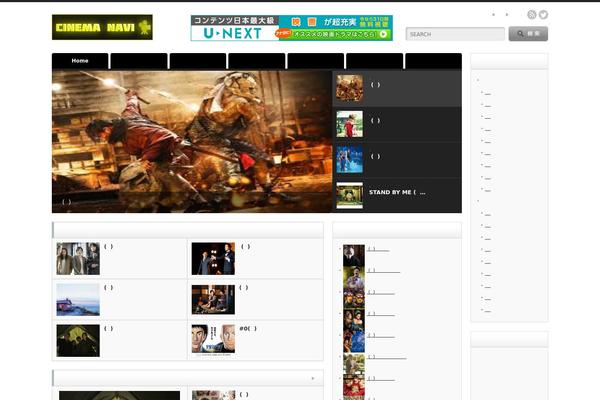The width and height of the screenshot is (600, 400).
Task: Open article with people around dining table
Action: pyautogui.click(x=213, y=299)
